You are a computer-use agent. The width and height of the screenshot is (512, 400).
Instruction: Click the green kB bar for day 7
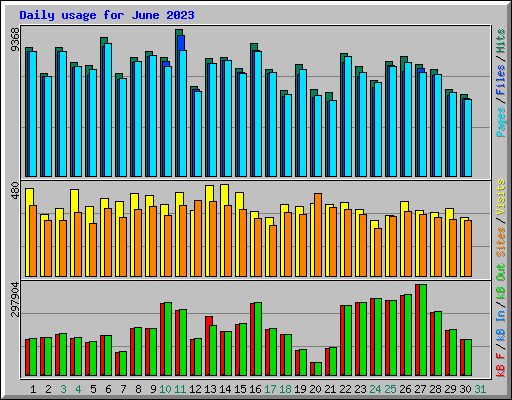tap(123, 363)
